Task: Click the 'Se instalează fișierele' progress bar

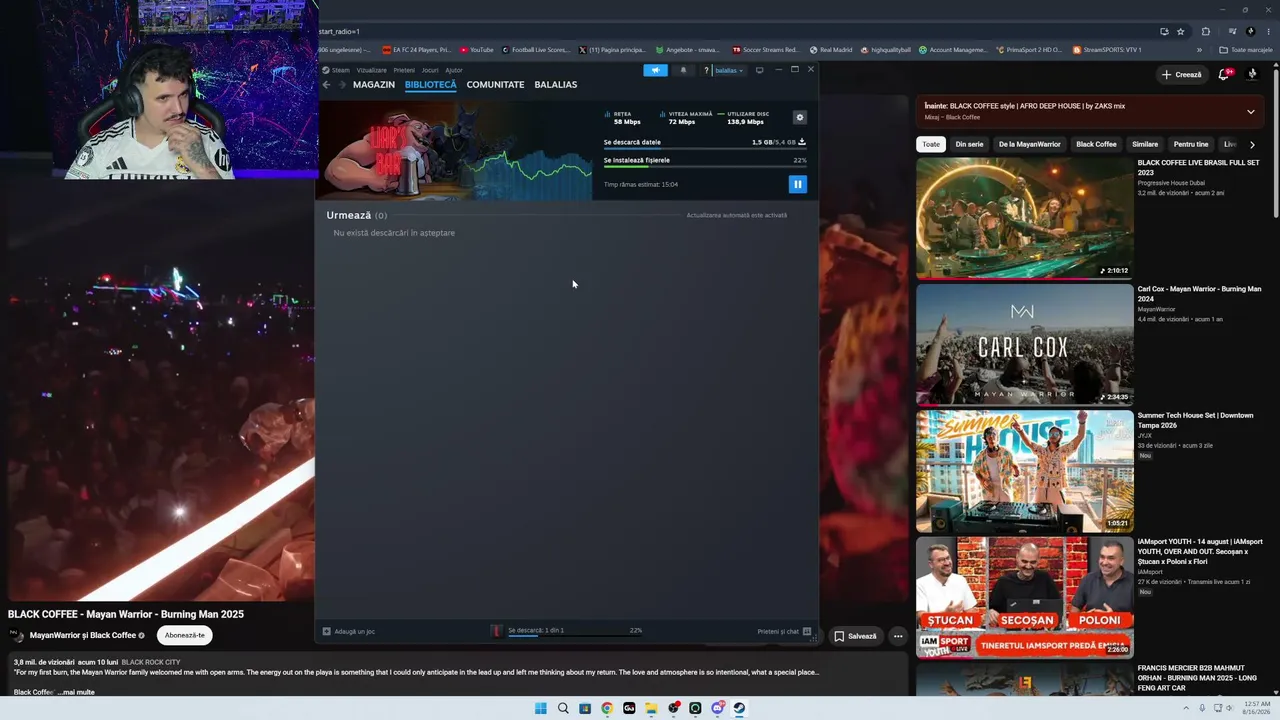Action: (705, 166)
